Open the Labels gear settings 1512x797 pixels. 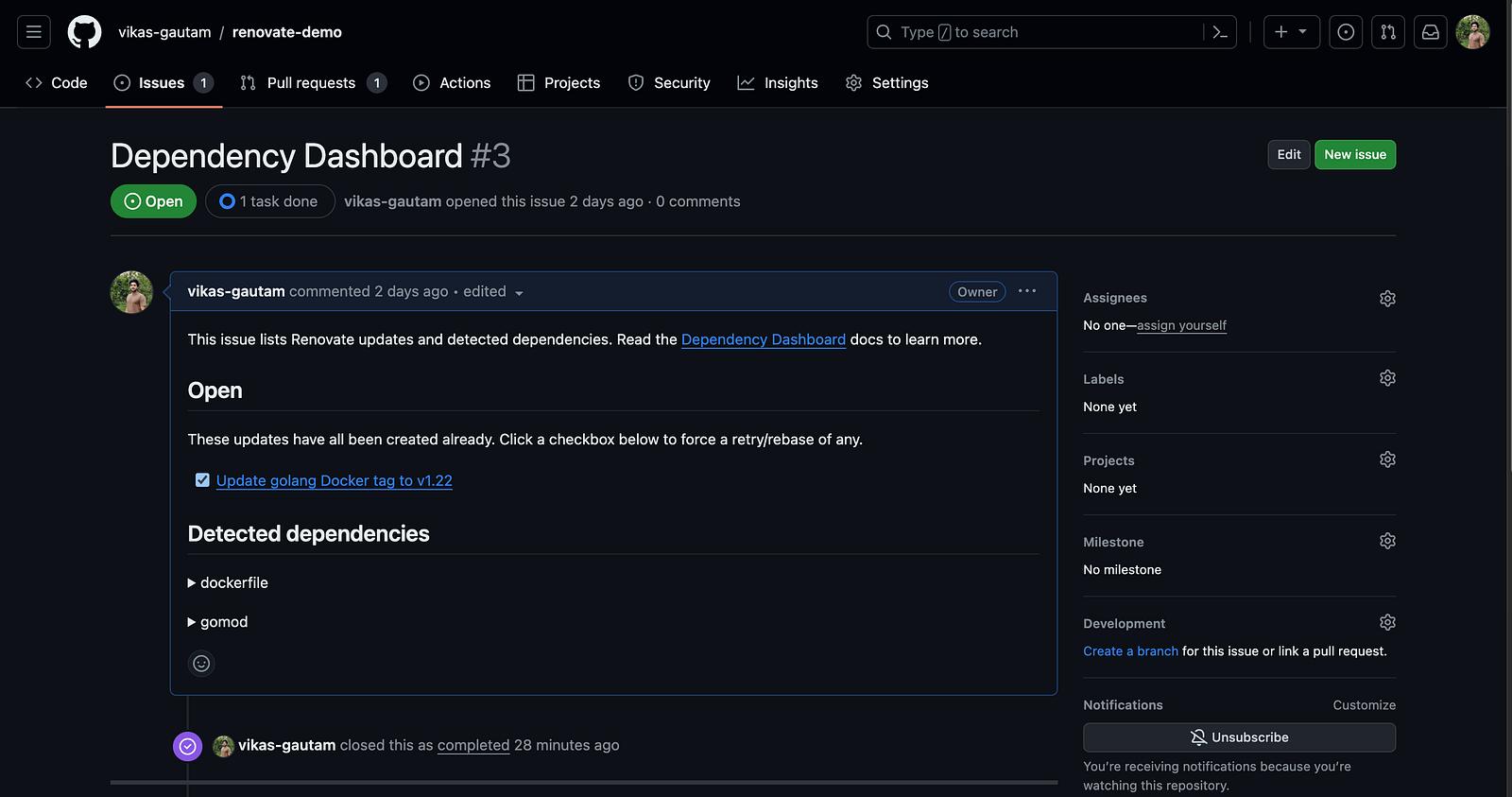1387,378
